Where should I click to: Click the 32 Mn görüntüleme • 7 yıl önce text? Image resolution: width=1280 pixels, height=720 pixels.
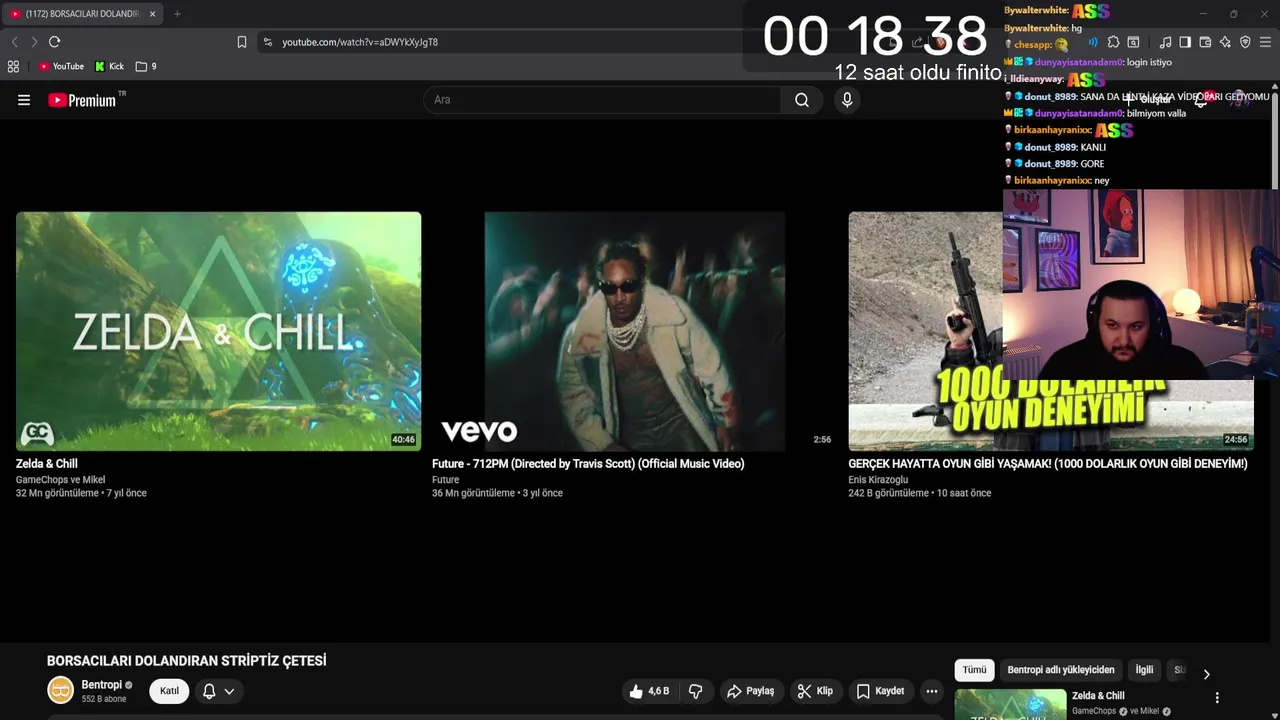pos(81,493)
